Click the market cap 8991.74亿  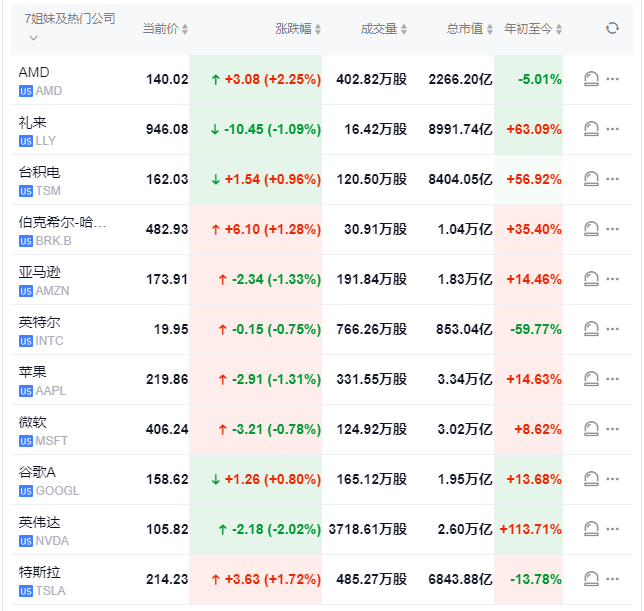coord(460,129)
